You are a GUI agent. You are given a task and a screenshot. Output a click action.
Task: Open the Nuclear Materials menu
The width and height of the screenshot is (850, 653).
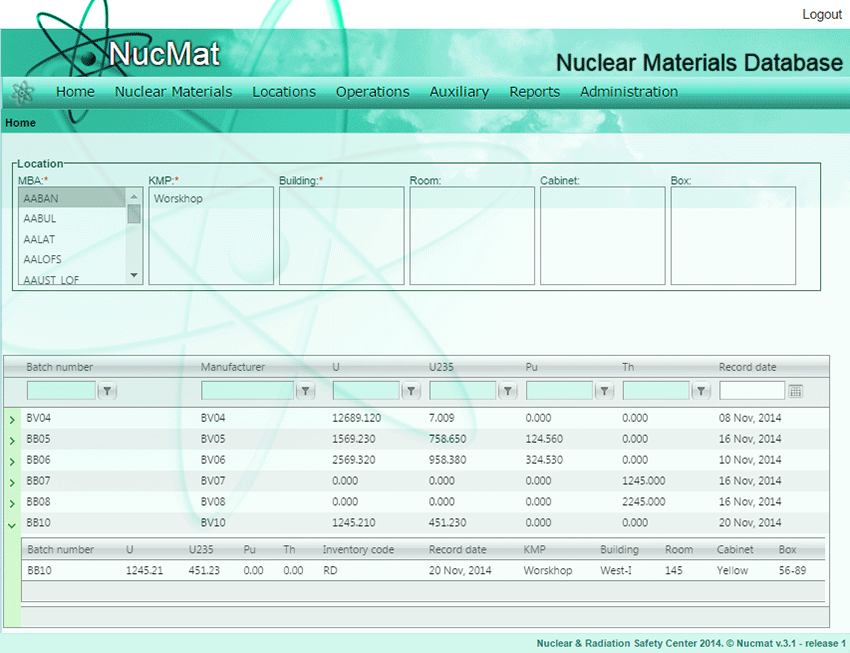click(x=173, y=92)
